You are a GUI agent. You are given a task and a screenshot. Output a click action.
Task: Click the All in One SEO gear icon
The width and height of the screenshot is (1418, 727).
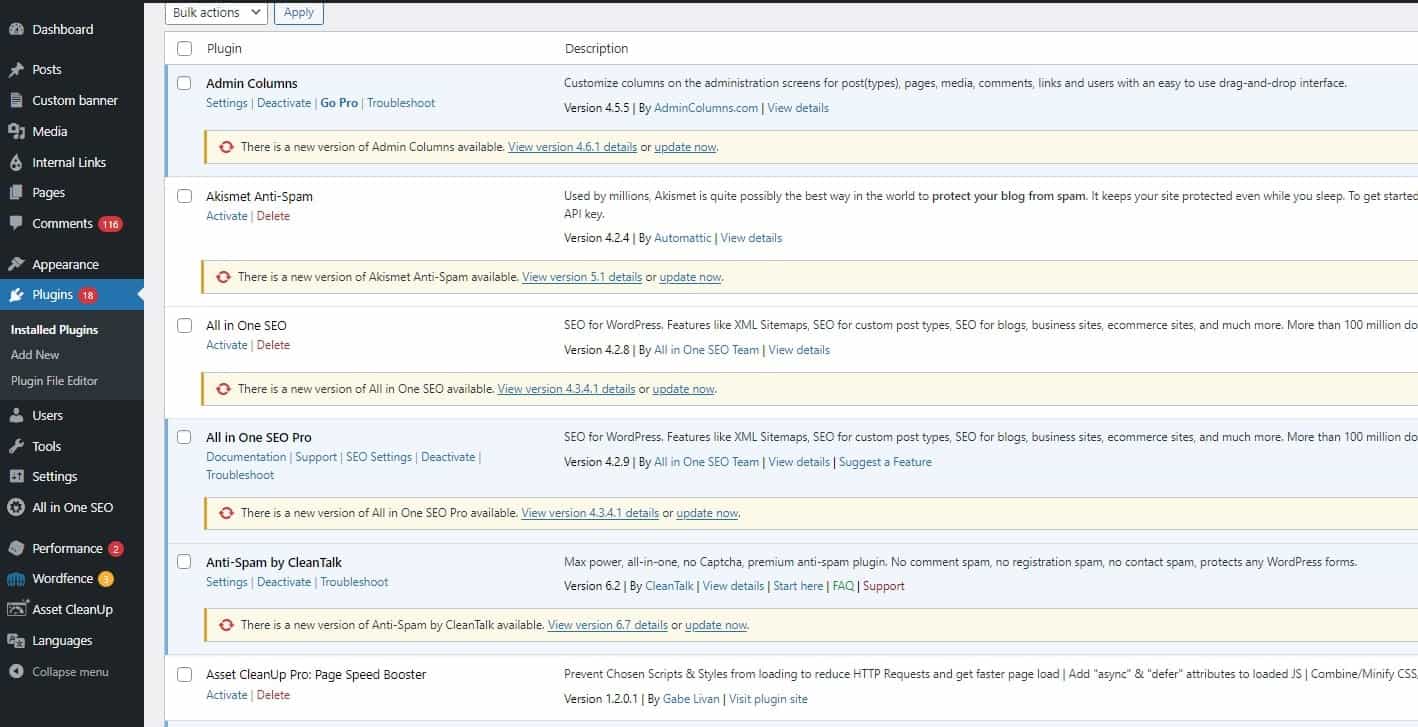(x=16, y=508)
